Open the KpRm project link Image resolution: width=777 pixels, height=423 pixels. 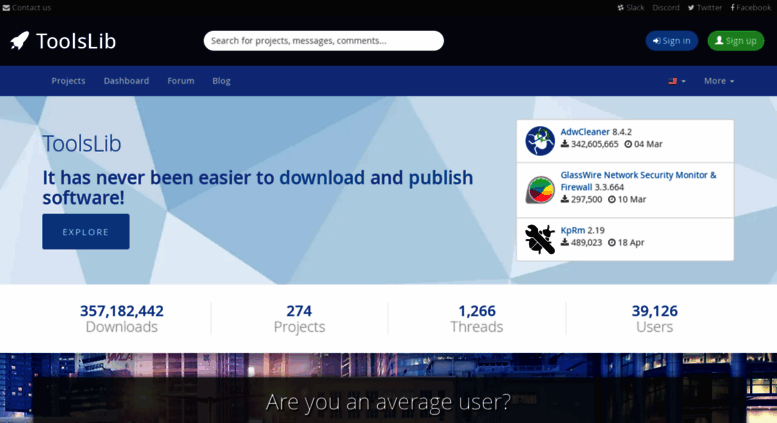pos(573,230)
